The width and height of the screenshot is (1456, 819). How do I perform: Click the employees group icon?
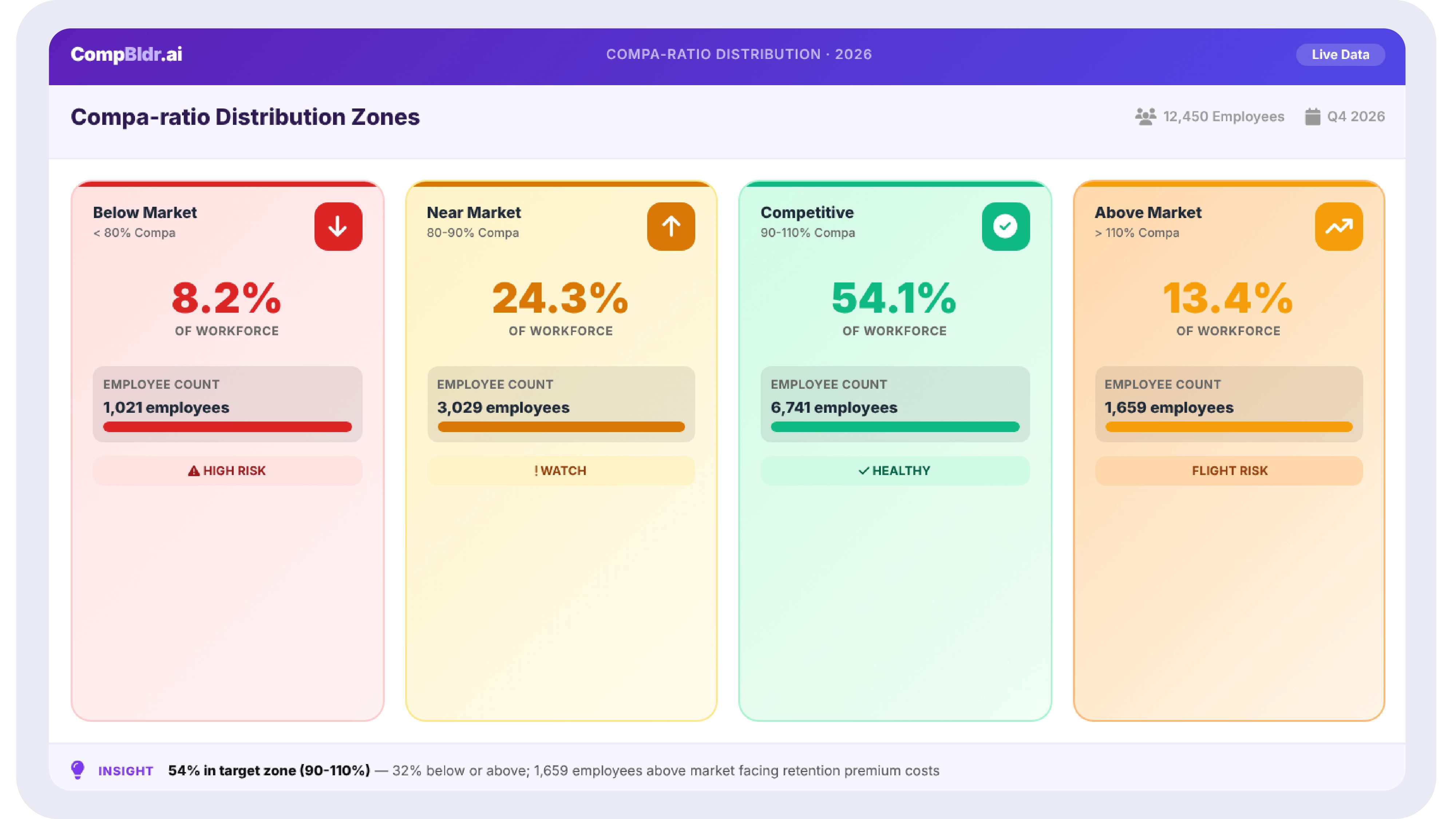[1145, 117]
